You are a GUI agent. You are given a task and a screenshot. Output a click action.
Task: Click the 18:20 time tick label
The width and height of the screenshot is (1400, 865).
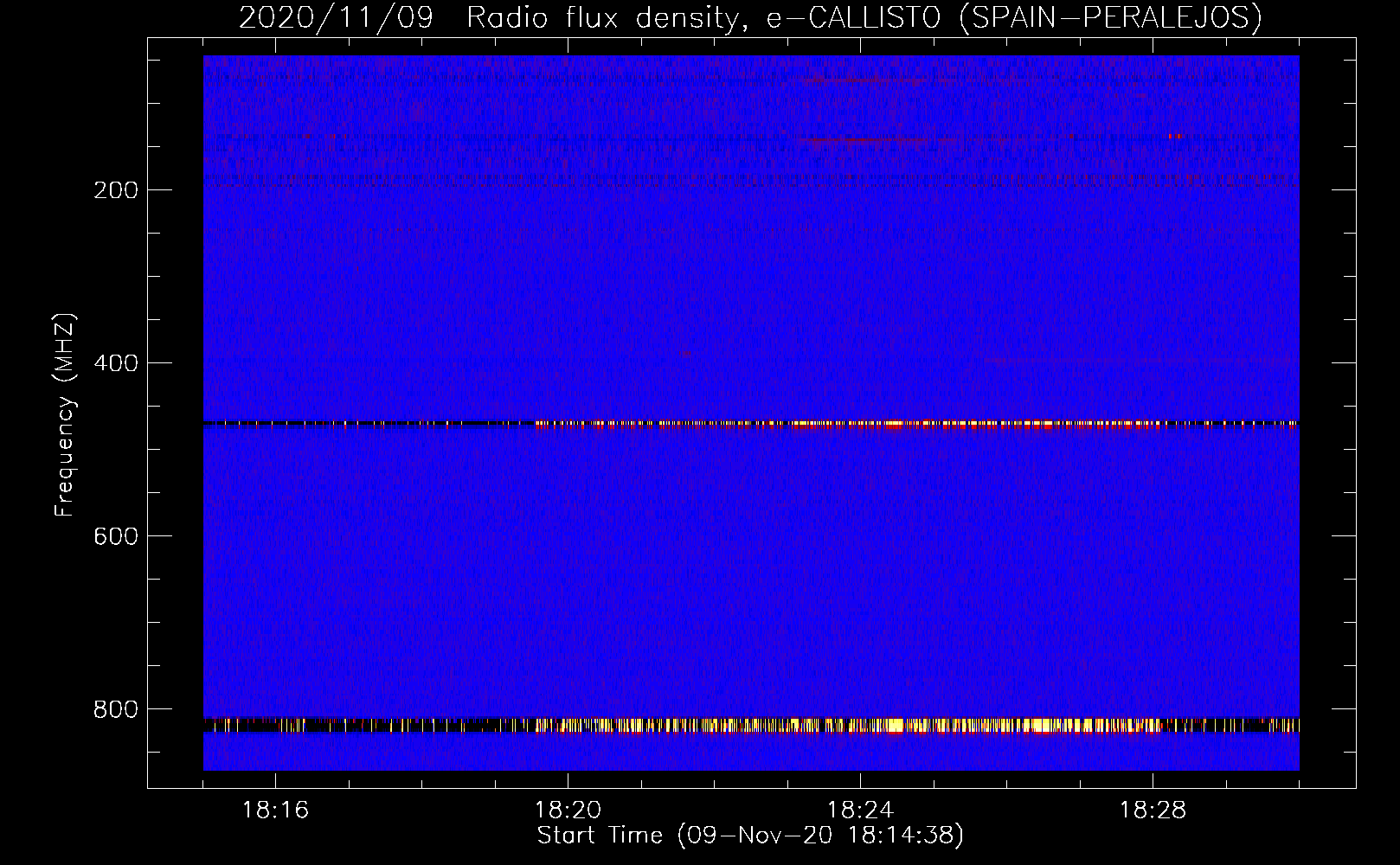pyautogui.click(x=568, y=811)
